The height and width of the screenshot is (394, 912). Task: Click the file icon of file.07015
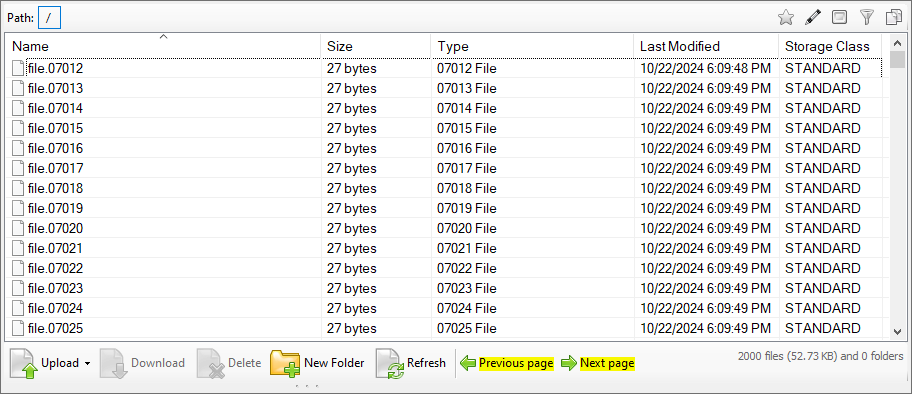coord(19,128)
